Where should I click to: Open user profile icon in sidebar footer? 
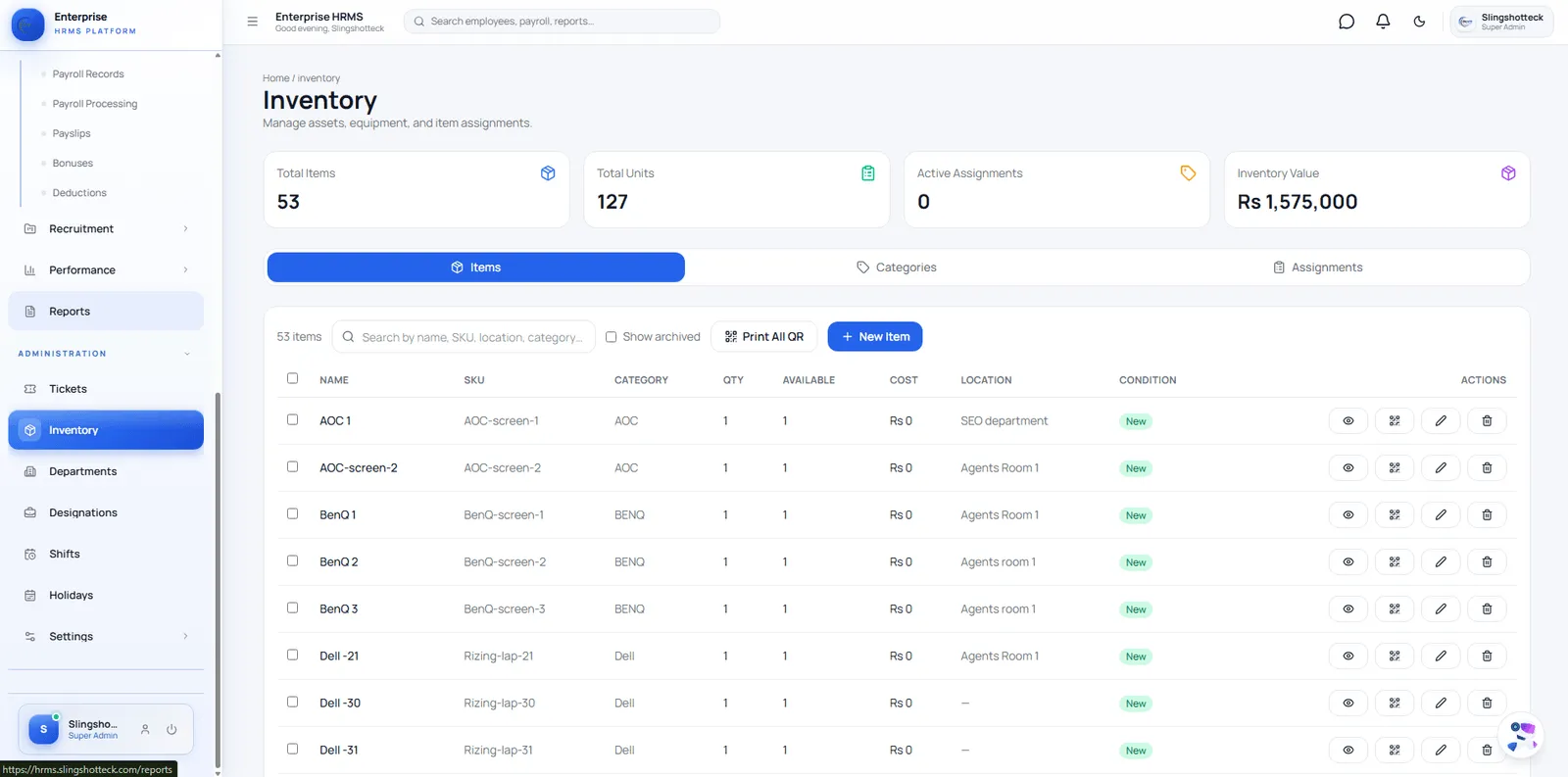tap(145, 730)
